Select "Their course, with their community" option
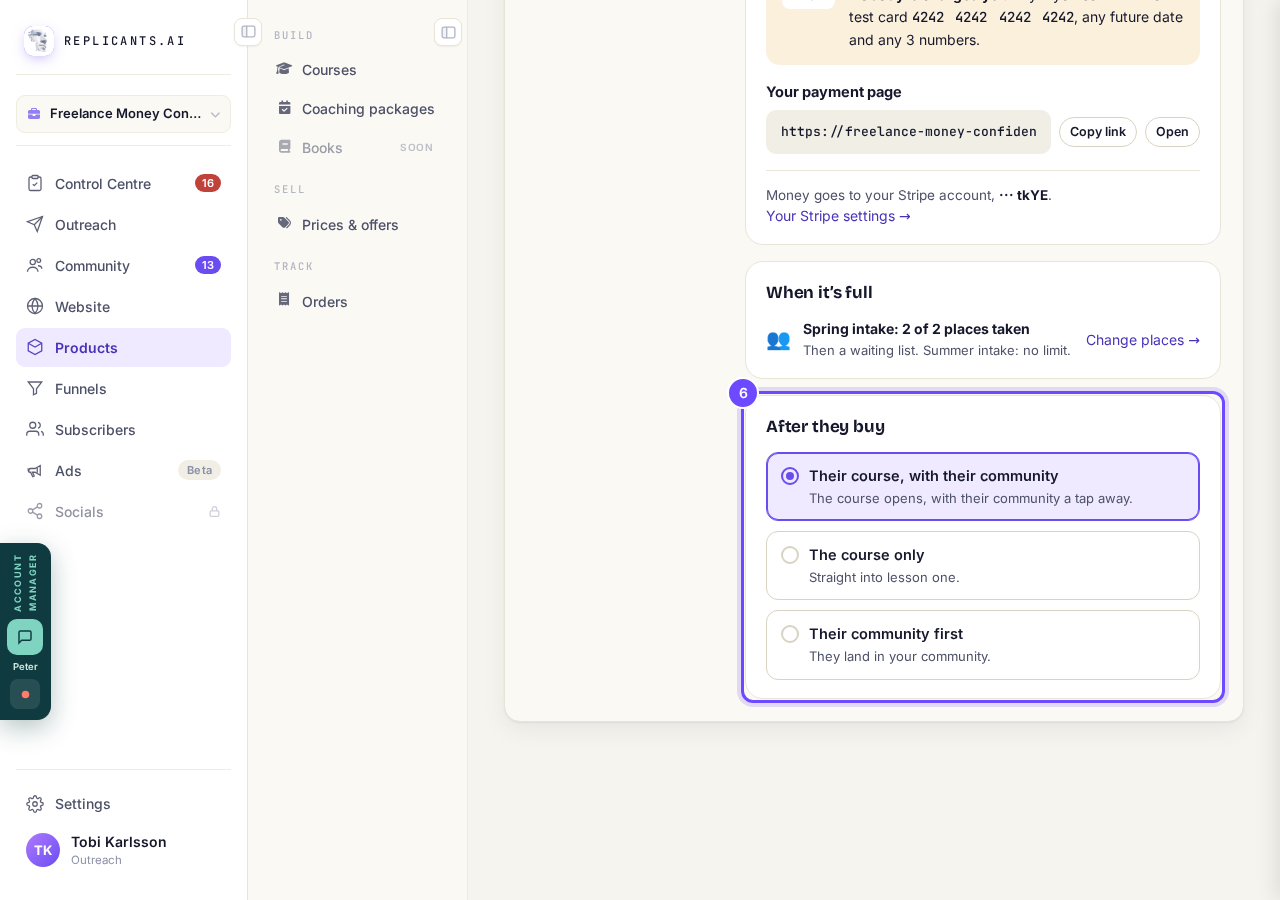The image size is (1280, 900). (983, 486)
